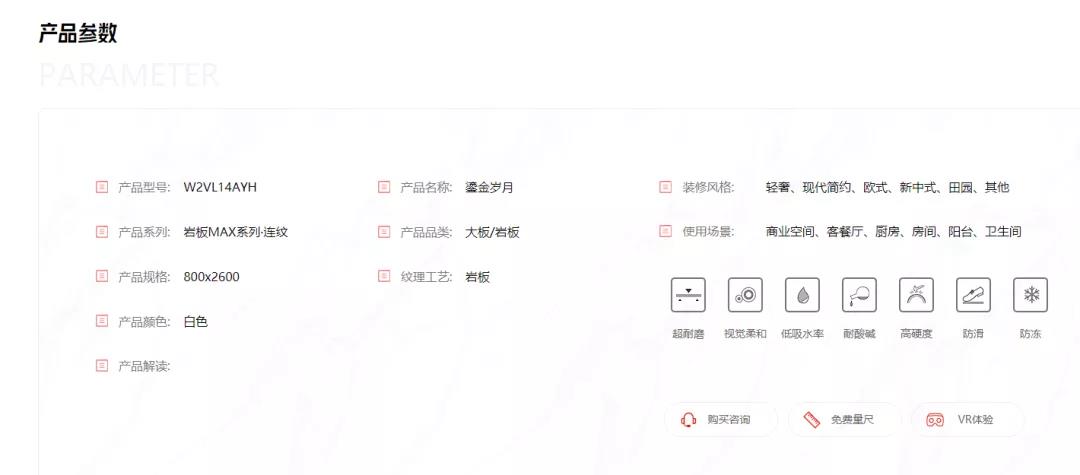Open the 购买咨询 purchase consultation button
Screen dimensions: 1080x475
[x=721, y=420]
